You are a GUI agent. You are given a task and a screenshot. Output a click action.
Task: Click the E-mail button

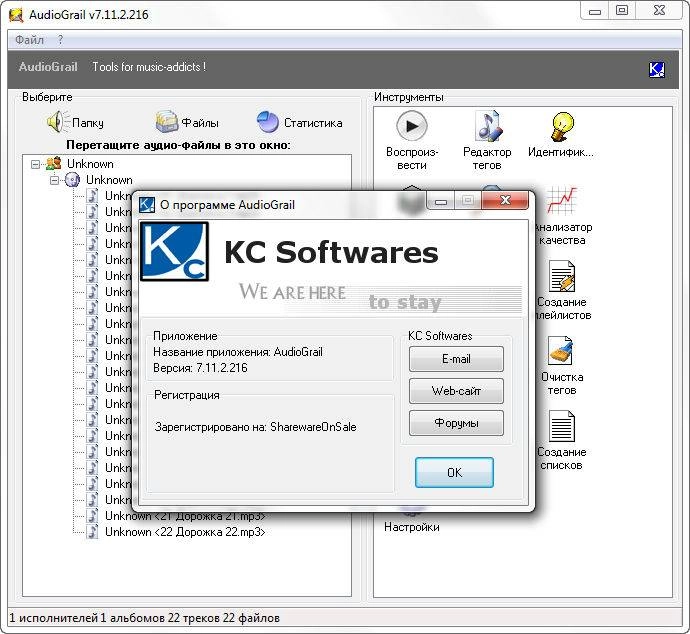click(x=456, y=359)
